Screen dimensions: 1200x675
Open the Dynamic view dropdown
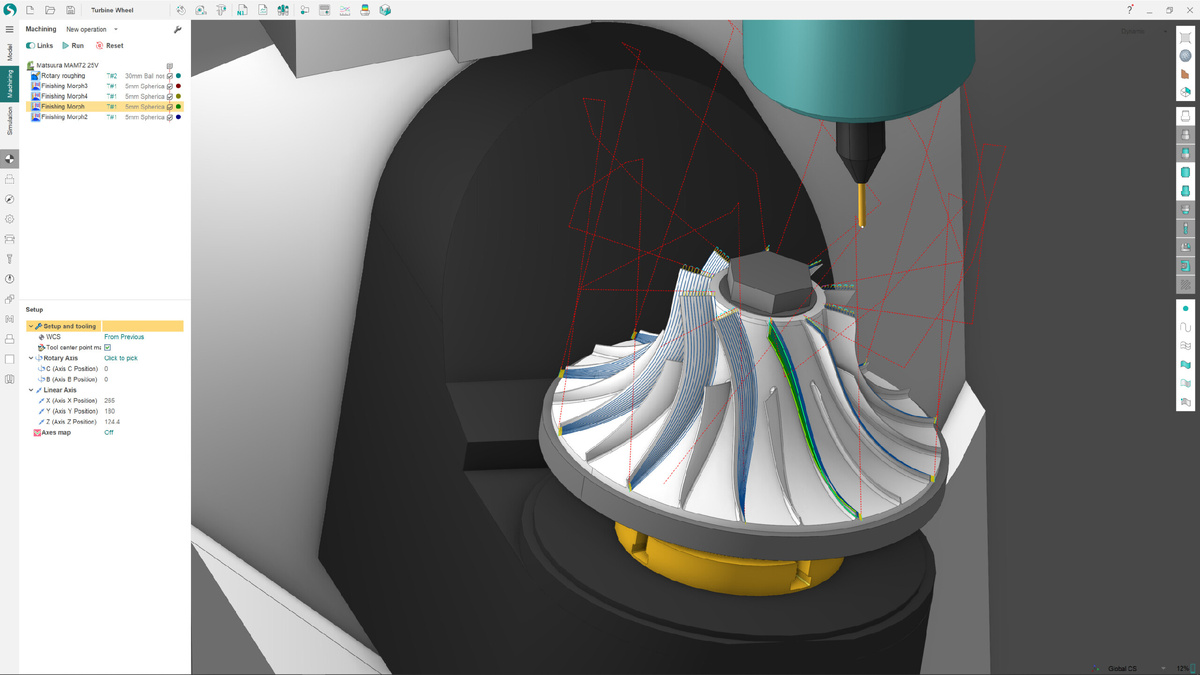click(1141, 31)
